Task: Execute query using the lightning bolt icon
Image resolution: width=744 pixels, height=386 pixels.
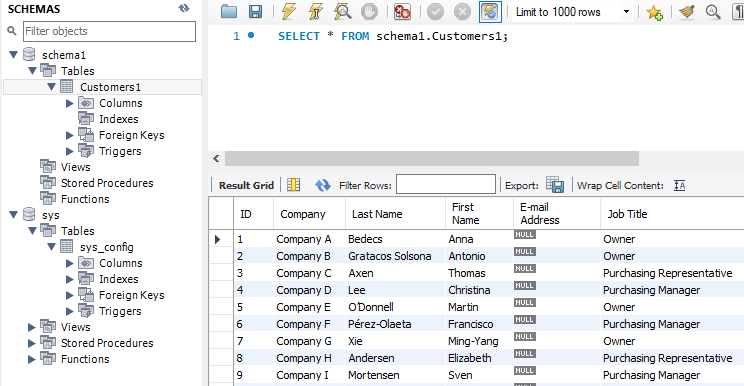Action: 288,12
